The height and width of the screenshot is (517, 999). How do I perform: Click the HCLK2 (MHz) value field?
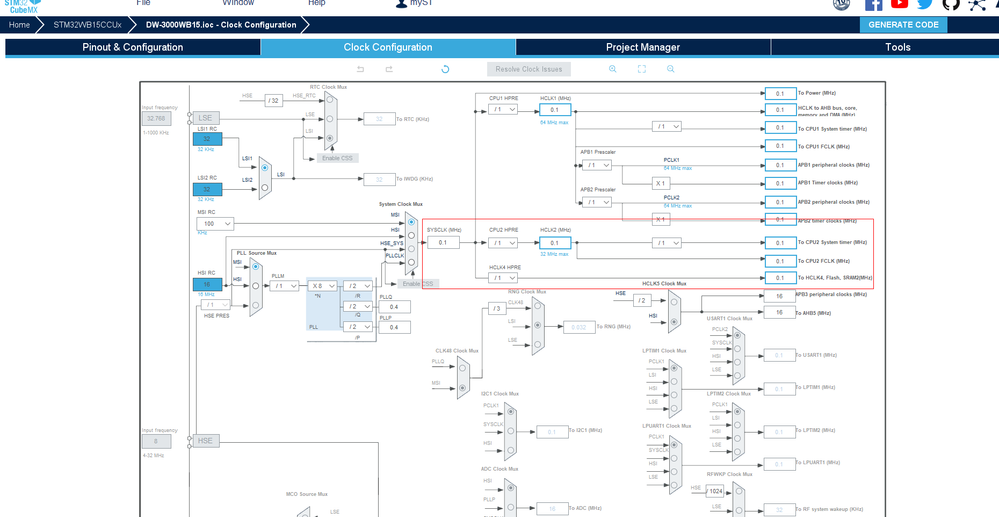pyautogui.click(x=555, y=243)
